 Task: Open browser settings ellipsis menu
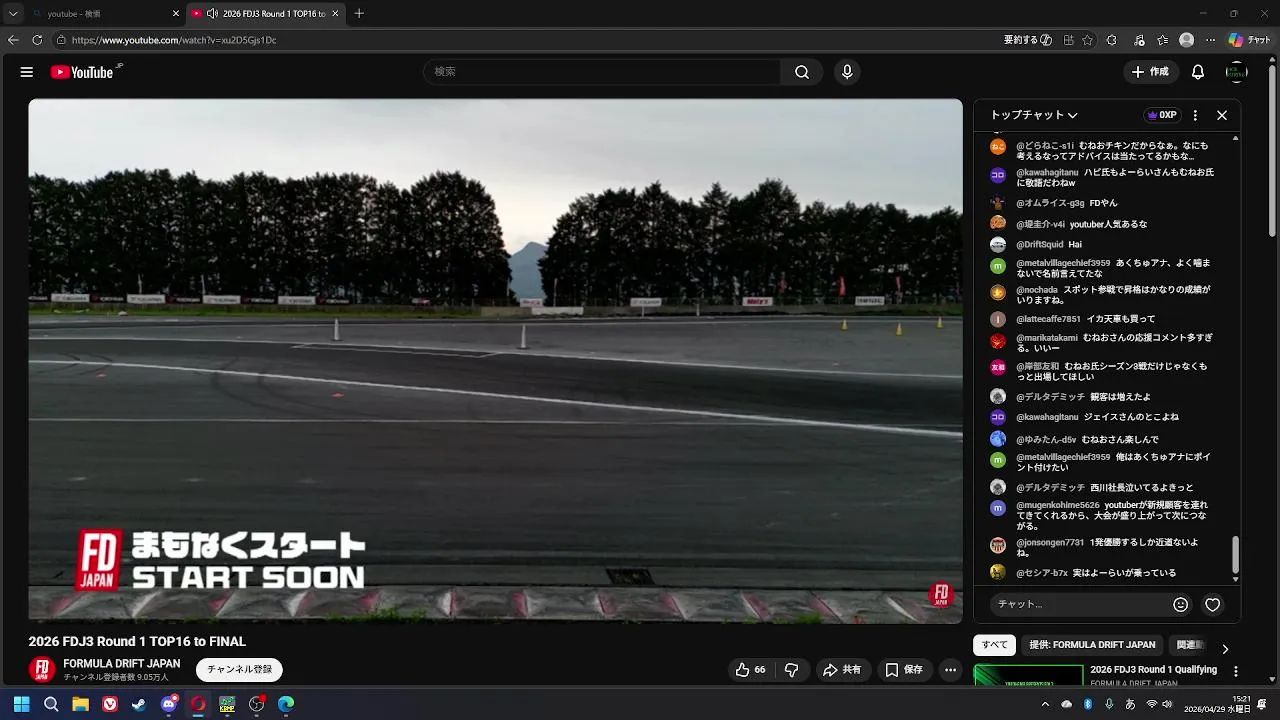pos(1211,40)
